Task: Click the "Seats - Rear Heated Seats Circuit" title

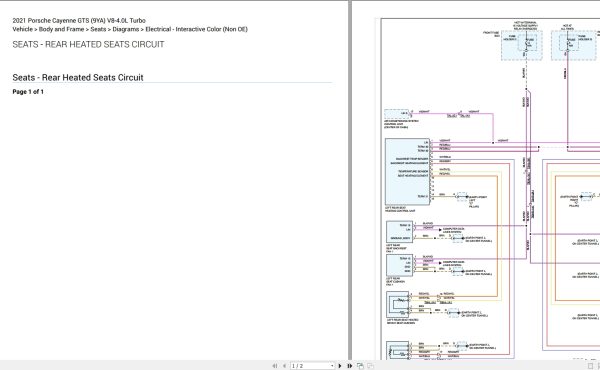Action: [78, 77]
